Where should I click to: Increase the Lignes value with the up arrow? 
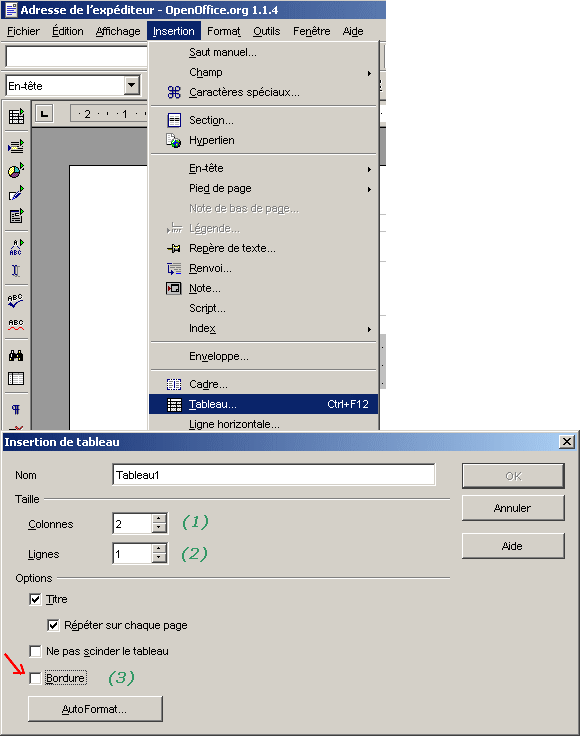(160, 548)
